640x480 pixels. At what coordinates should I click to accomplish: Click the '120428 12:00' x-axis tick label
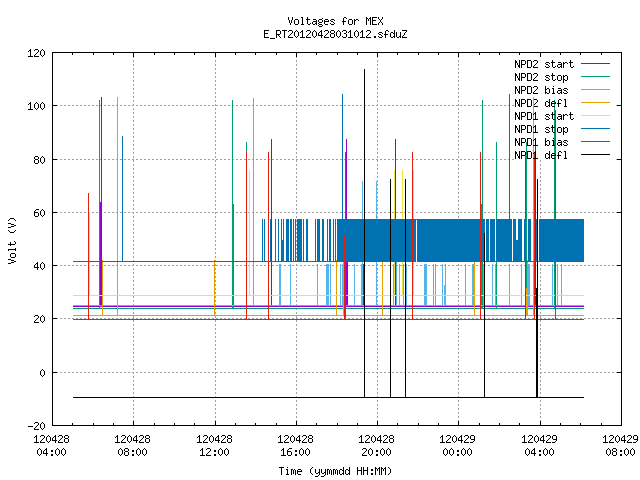(x=214, y=446)
